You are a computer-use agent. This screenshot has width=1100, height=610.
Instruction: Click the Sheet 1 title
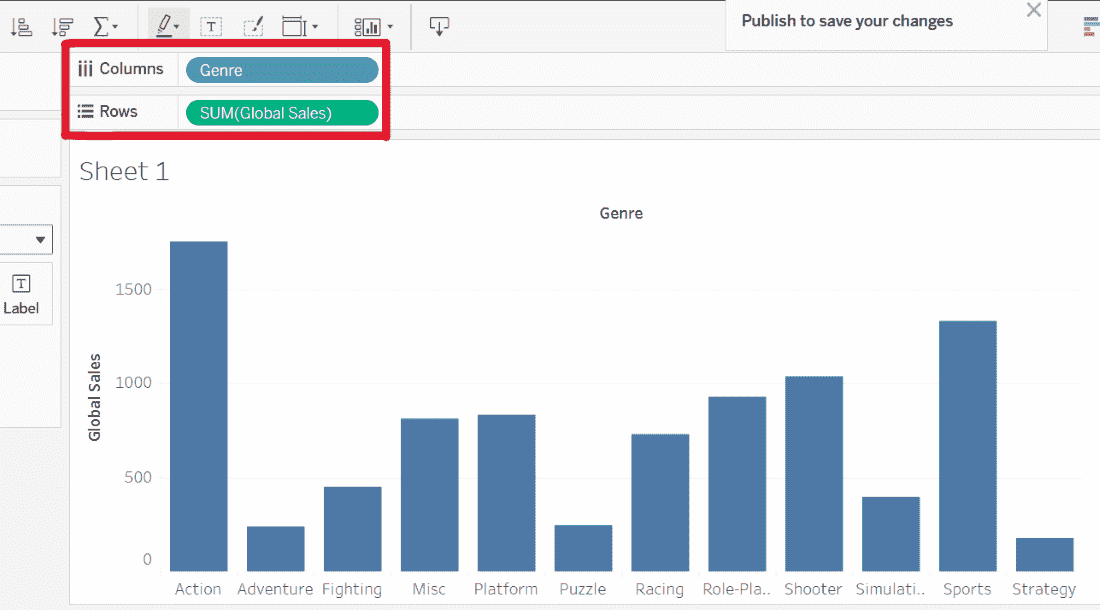tap(124, 171)
